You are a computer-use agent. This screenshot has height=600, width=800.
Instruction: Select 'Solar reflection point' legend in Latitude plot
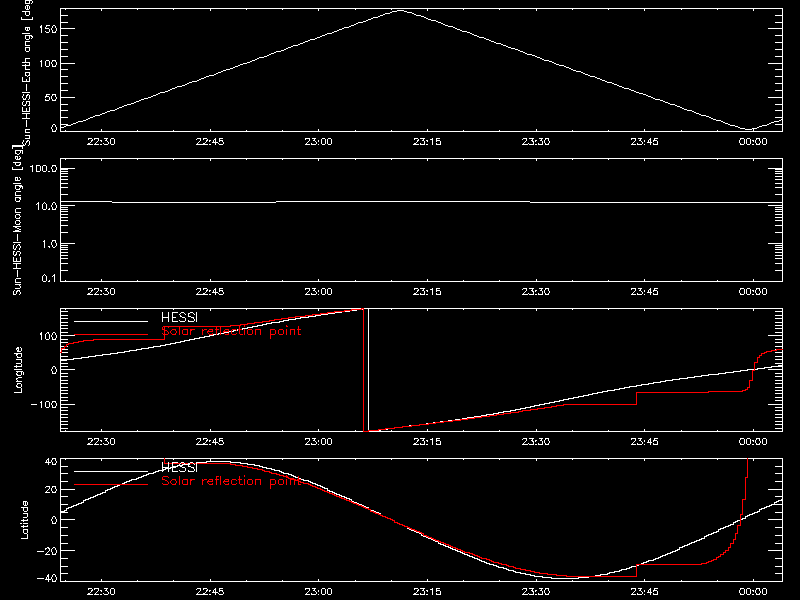click(231, 481)
